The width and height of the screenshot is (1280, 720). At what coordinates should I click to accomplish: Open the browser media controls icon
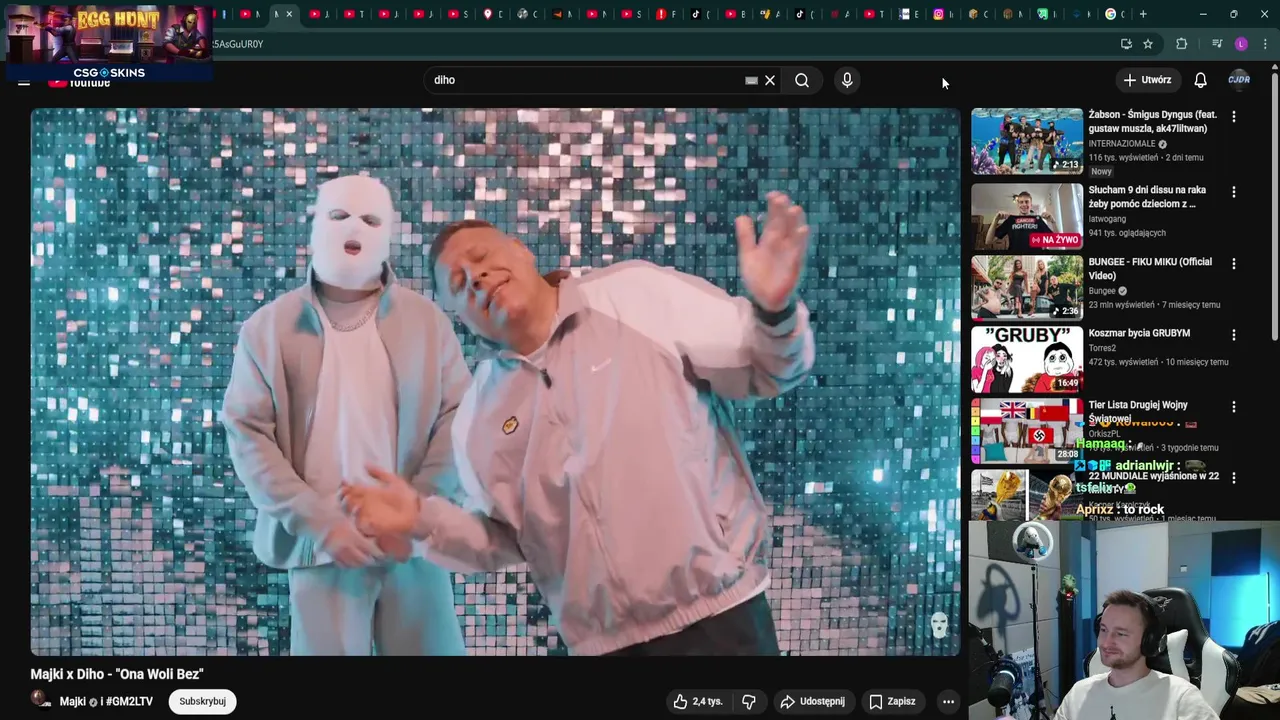coord(1216,44)
